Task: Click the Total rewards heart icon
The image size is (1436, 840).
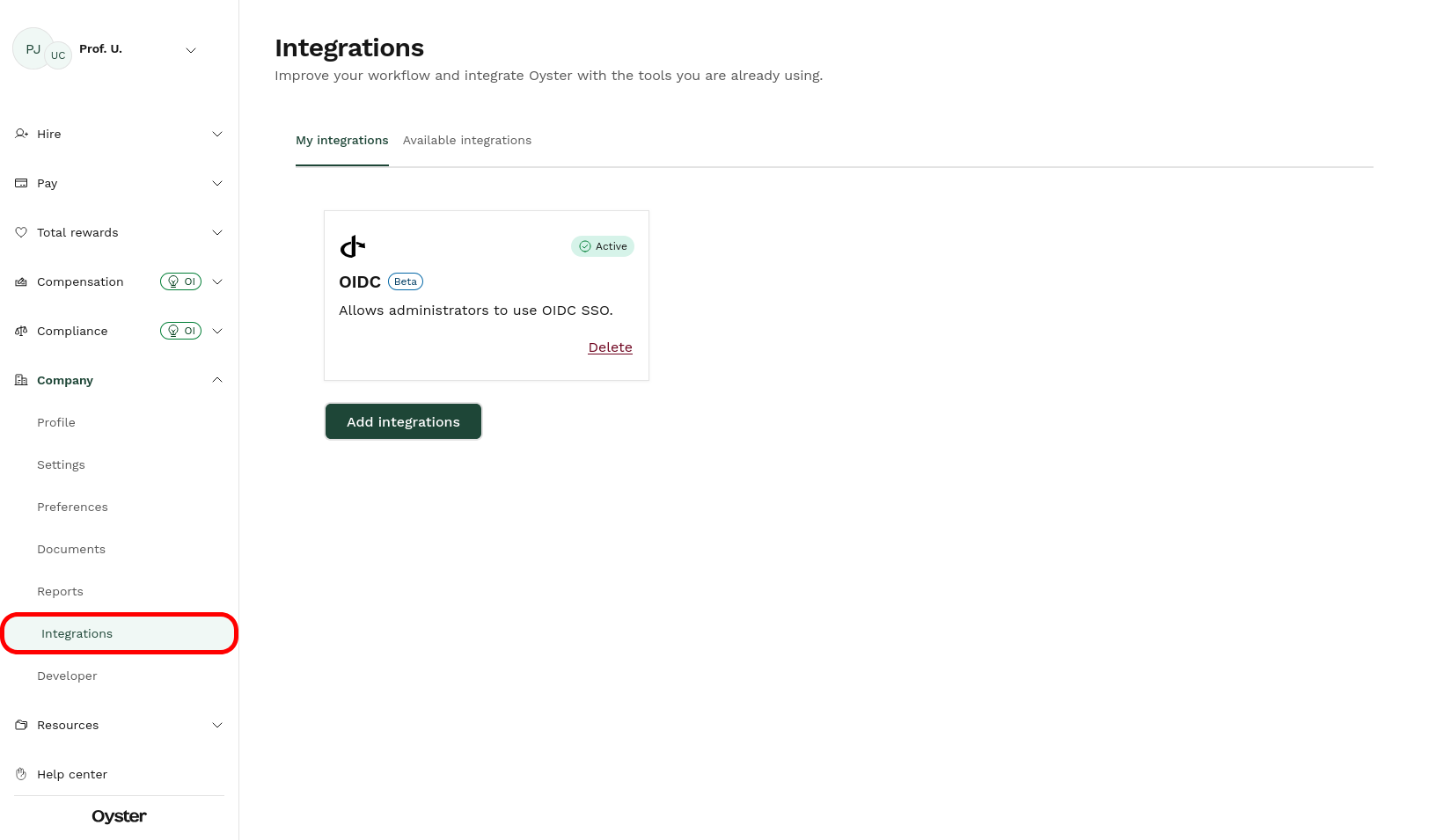Action: 21,232
